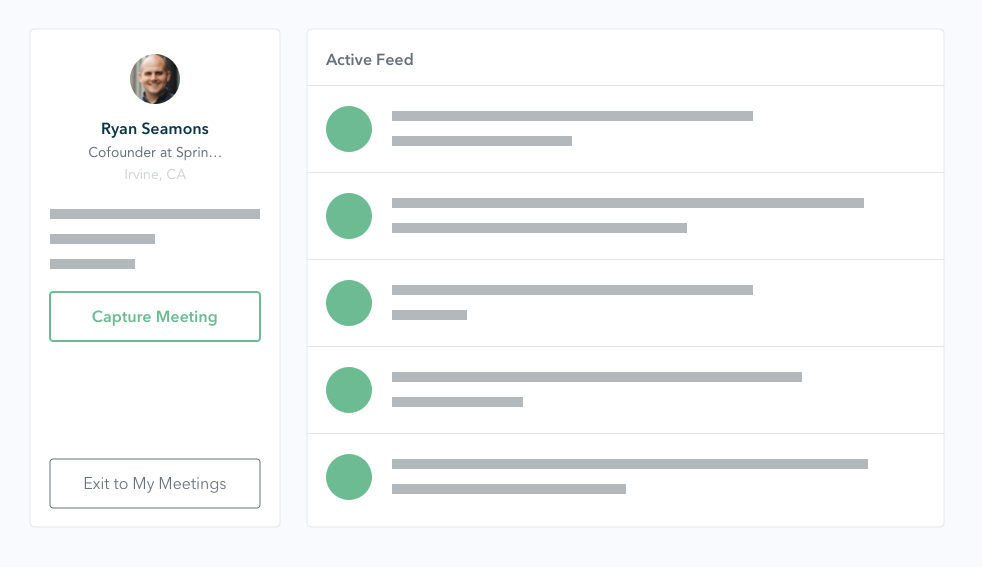Click the Irvine, CA location text
This screenshot has height=567, width=982.
155,174
